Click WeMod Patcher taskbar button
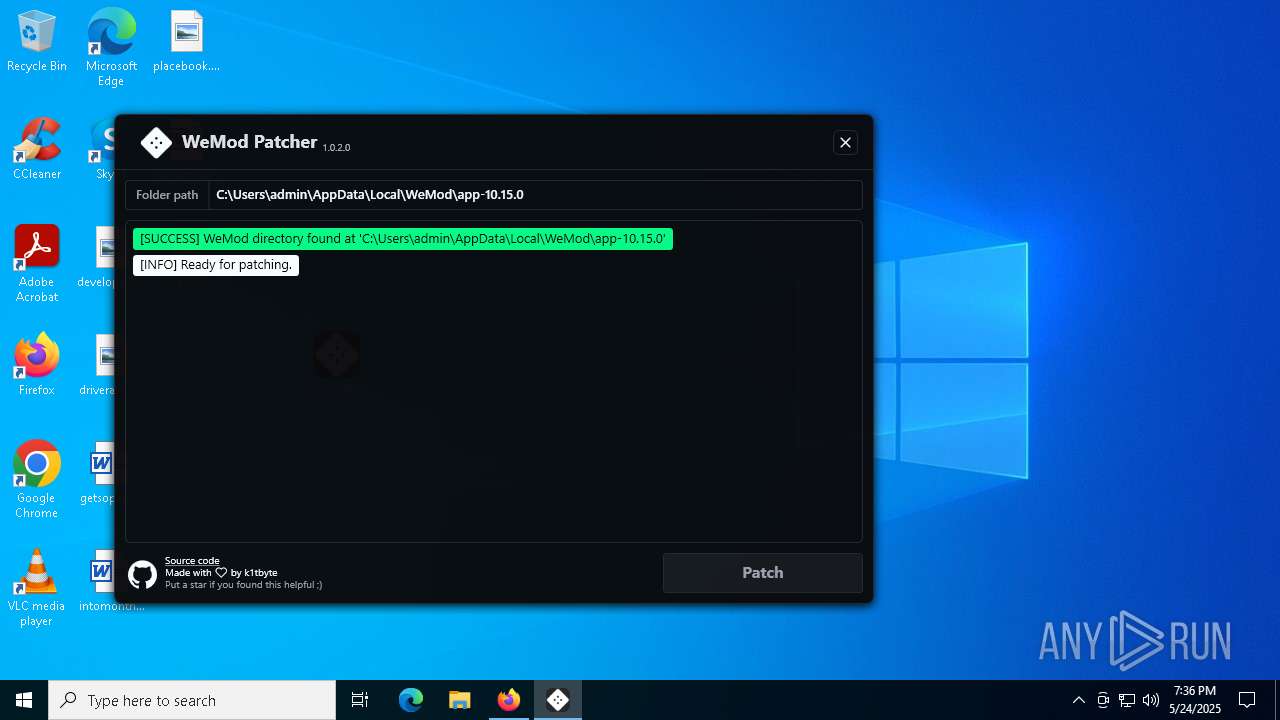Viewport: 1280px width, 720px height. click(x=558, y=700)
